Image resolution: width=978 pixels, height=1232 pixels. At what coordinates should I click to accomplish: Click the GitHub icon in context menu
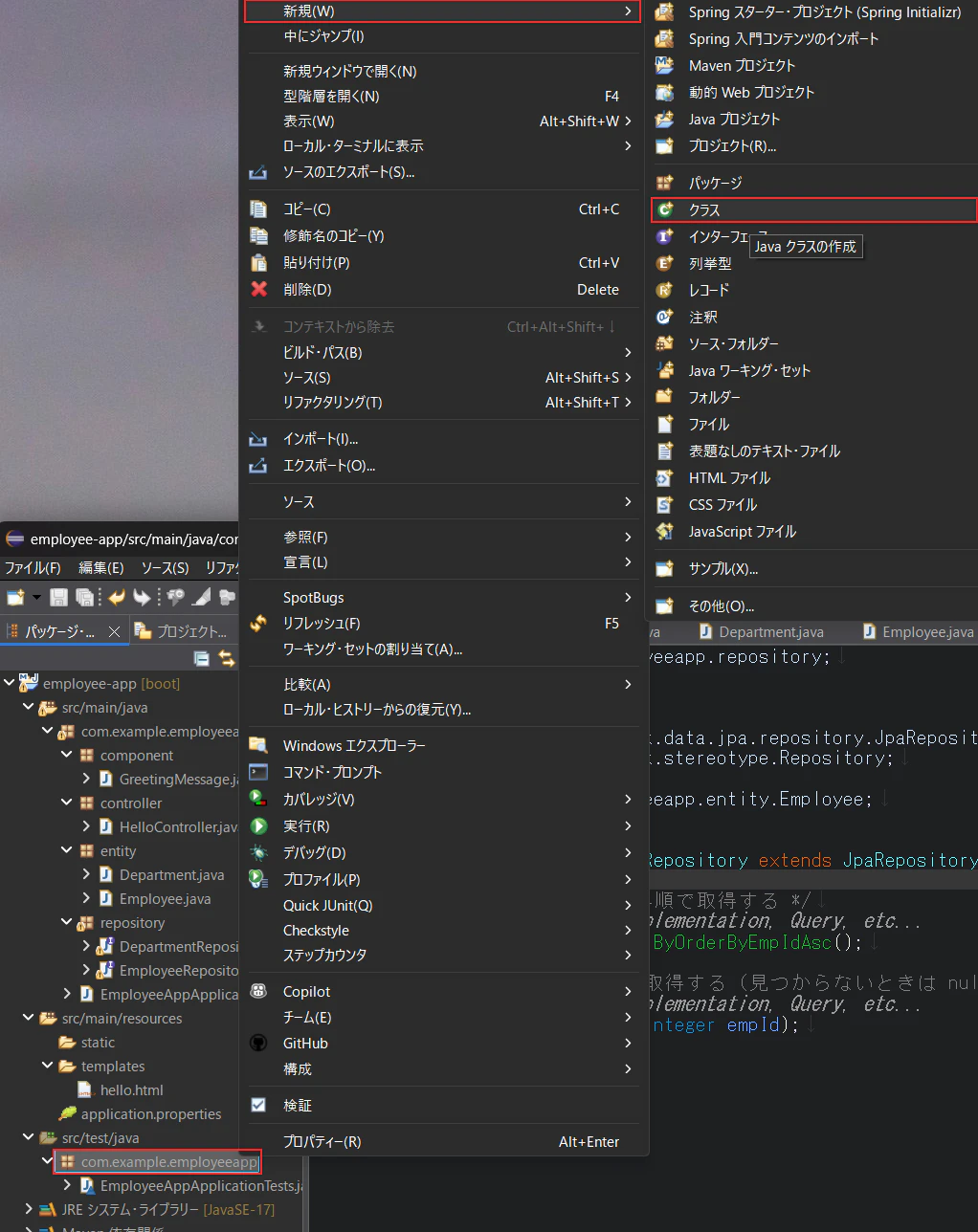258,1043
